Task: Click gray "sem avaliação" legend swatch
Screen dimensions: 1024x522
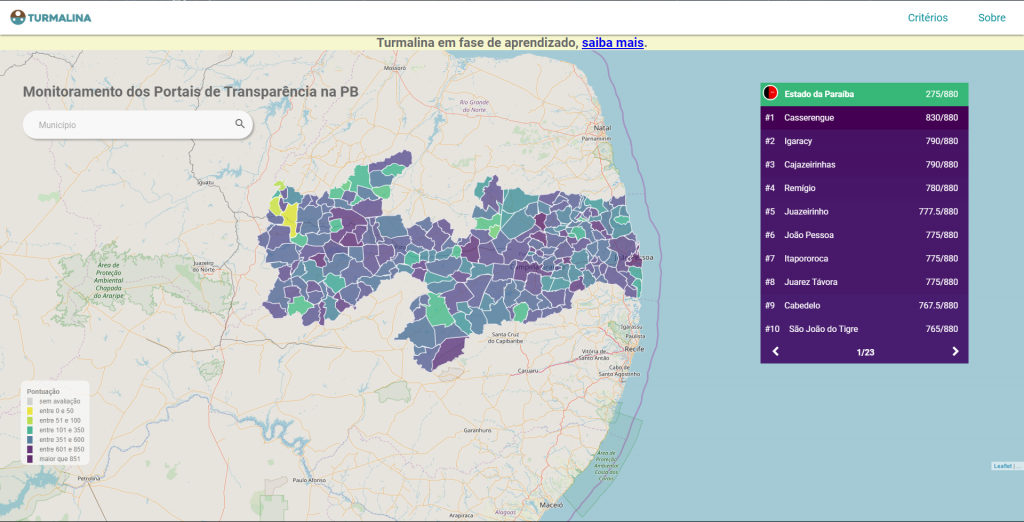Action: (x=30, y=401)
